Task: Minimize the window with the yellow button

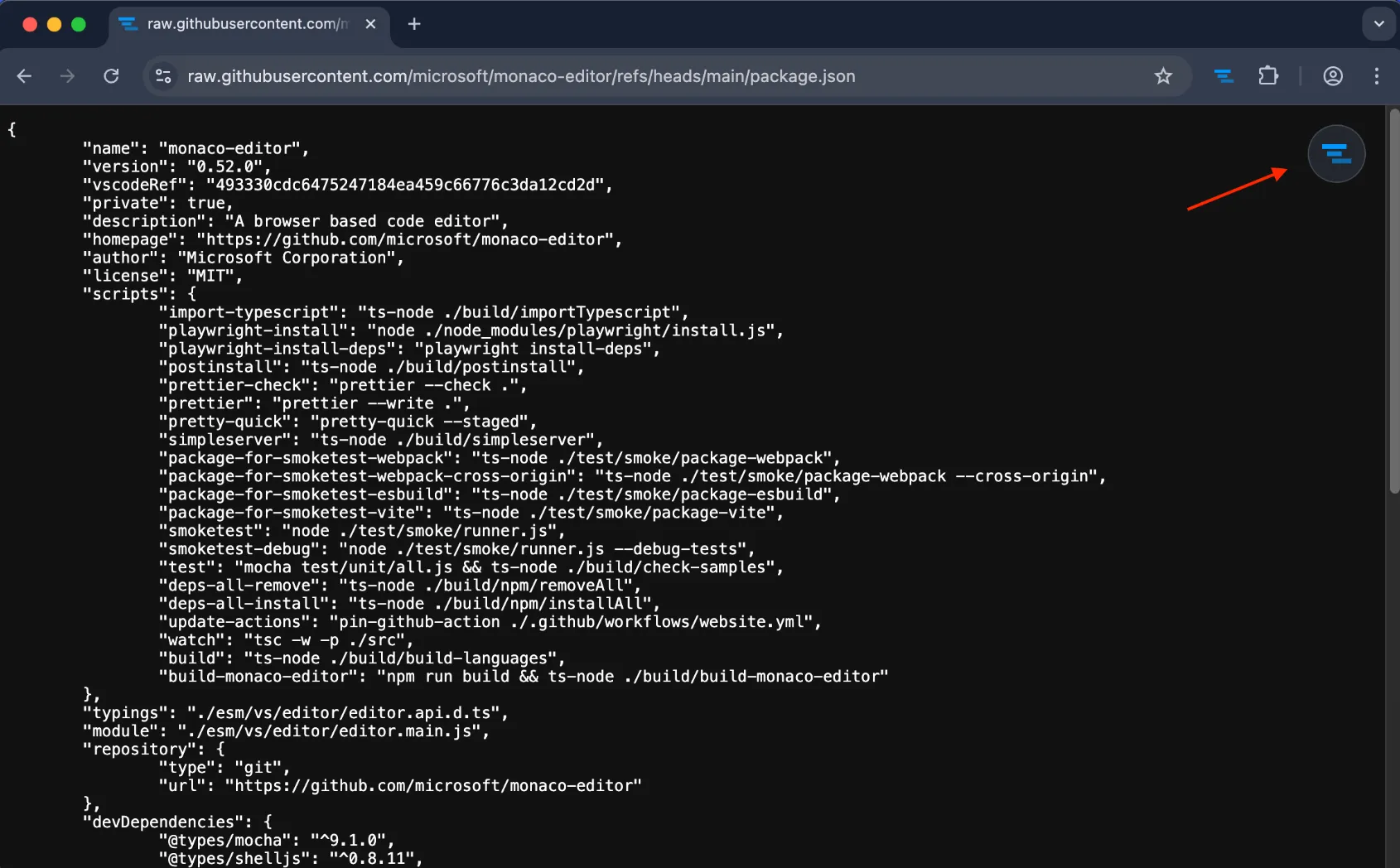Action: click(x=55, y=24)
